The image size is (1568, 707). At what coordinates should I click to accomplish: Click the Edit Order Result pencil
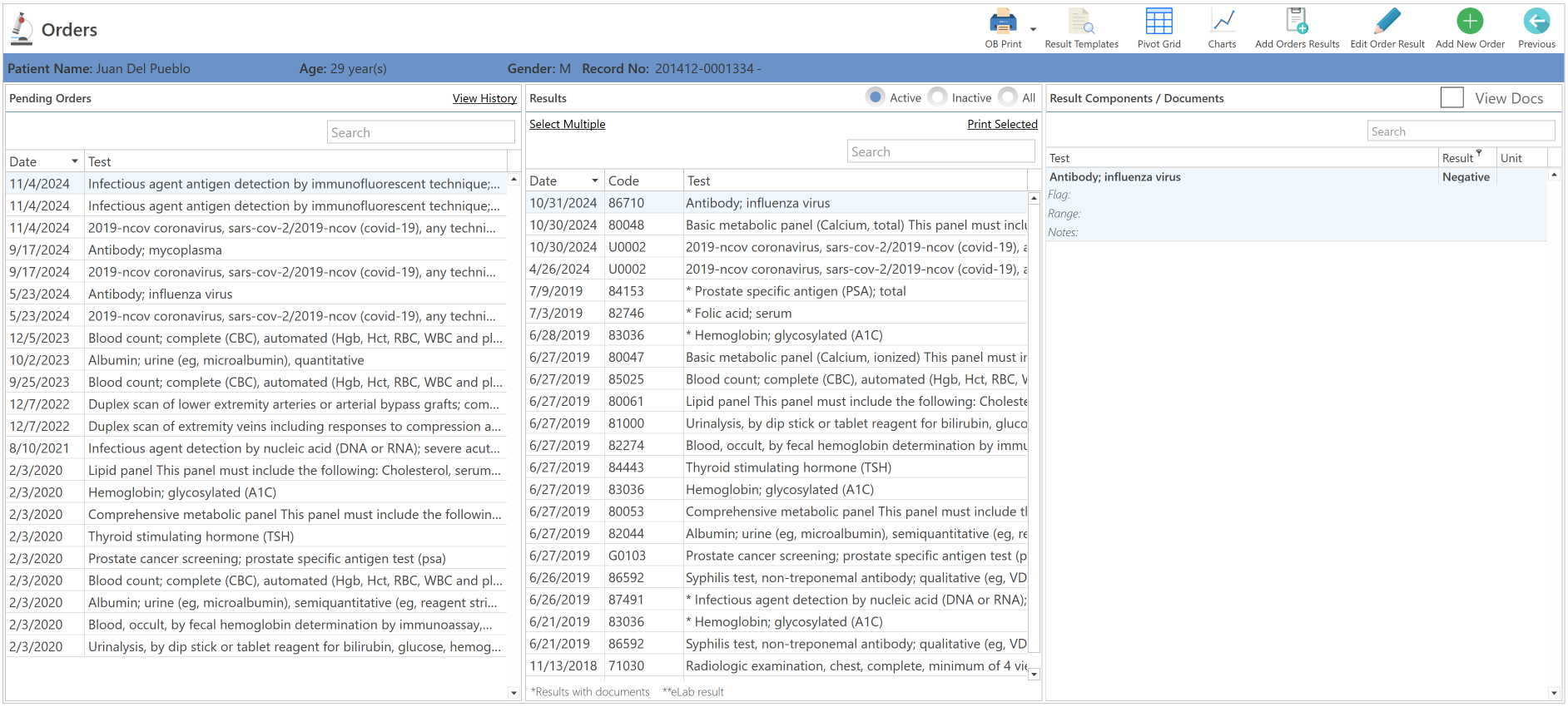click(x=1387, y=22)
